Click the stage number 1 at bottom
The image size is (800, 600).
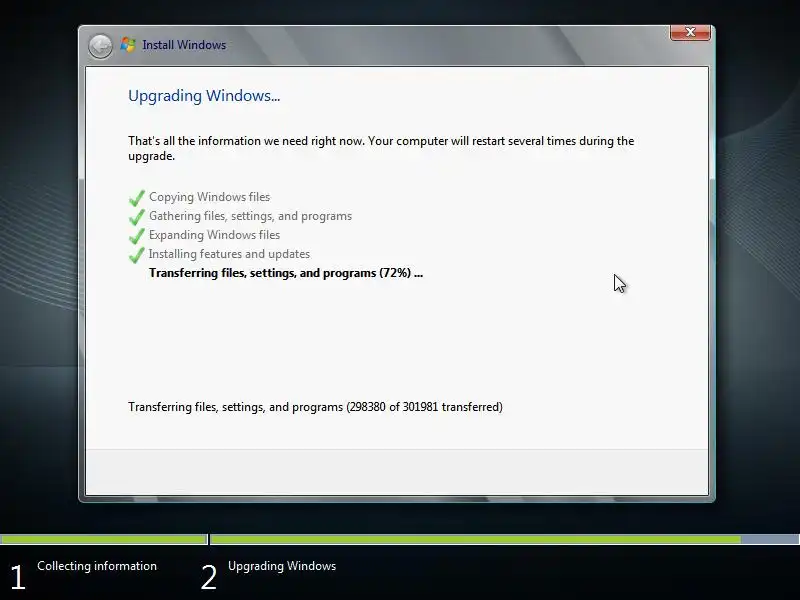(18, 577)
